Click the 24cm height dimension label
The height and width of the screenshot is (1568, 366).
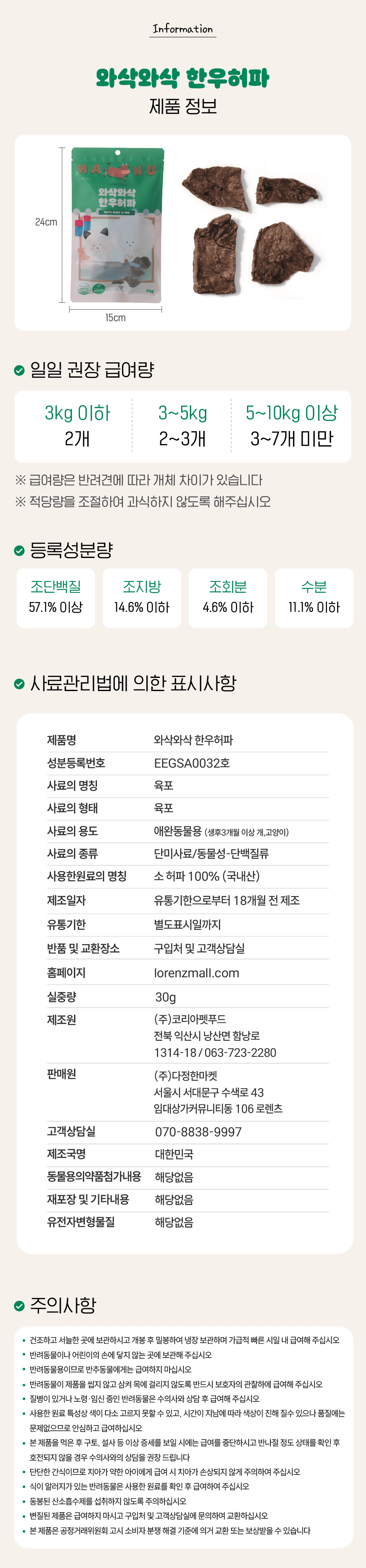46,222
